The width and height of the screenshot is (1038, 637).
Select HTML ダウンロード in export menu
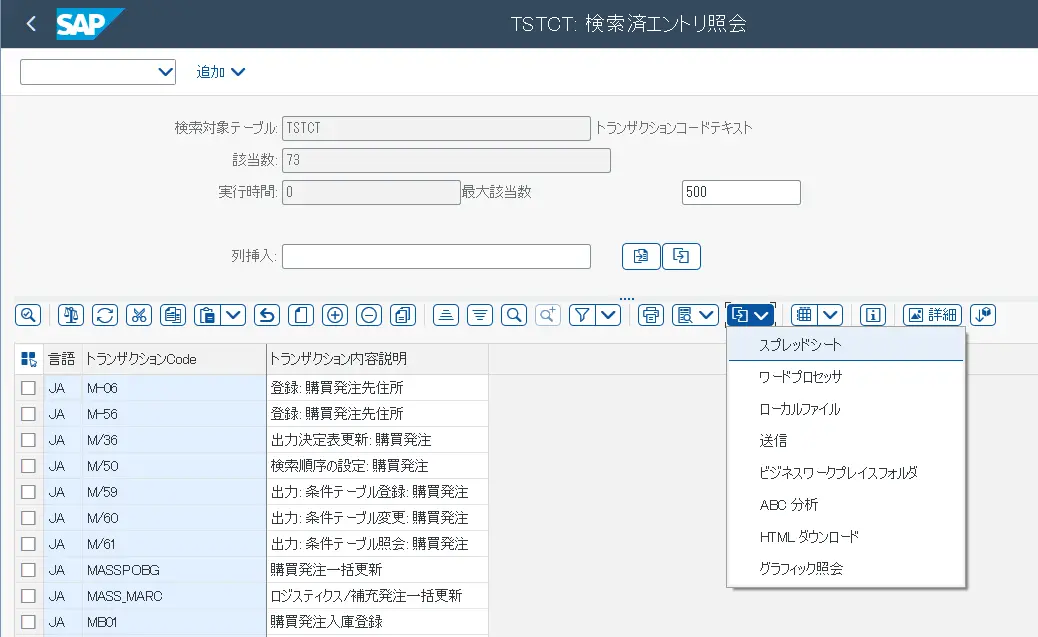coord(808,537)
